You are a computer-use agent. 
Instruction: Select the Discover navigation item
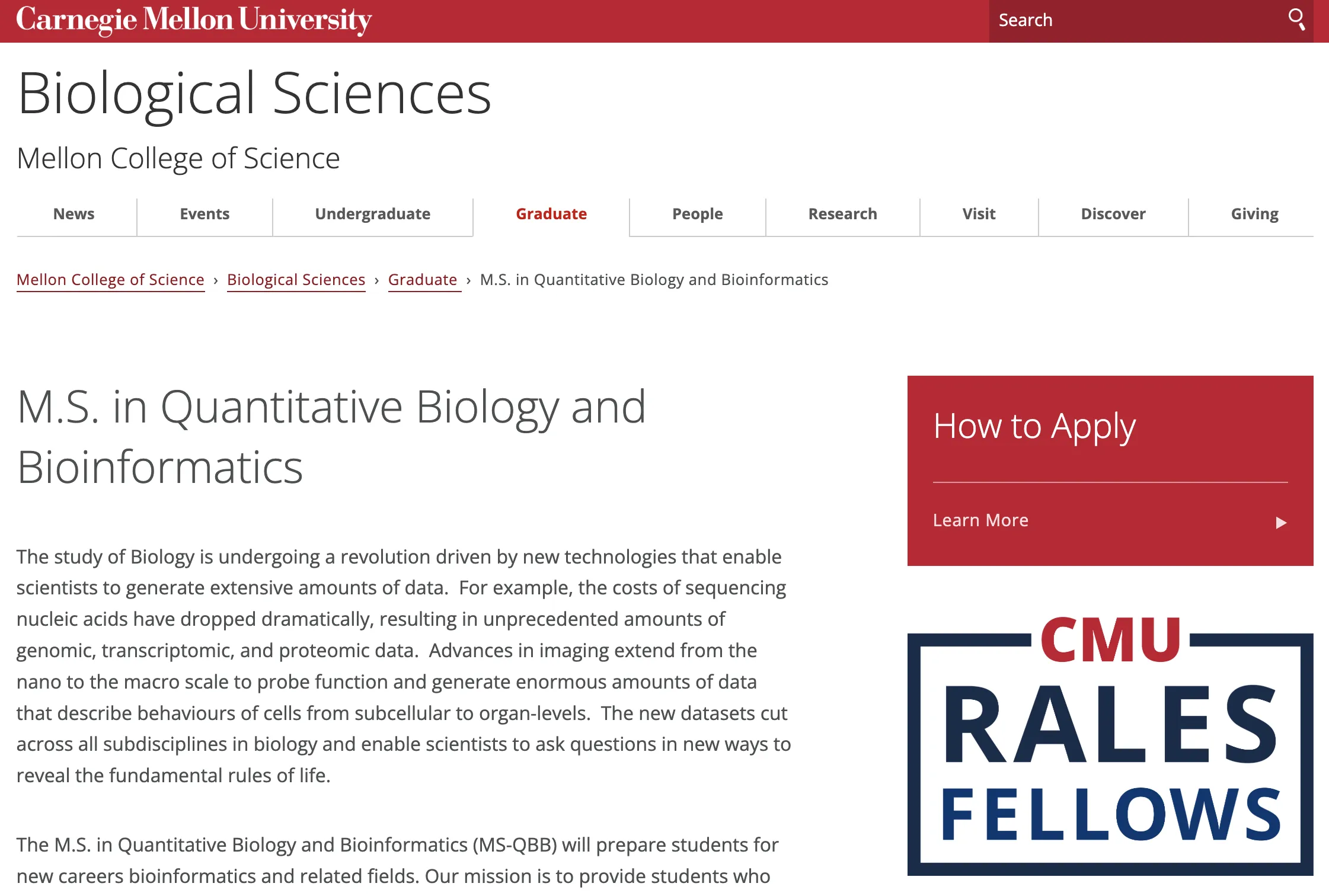click(1113, 214)
